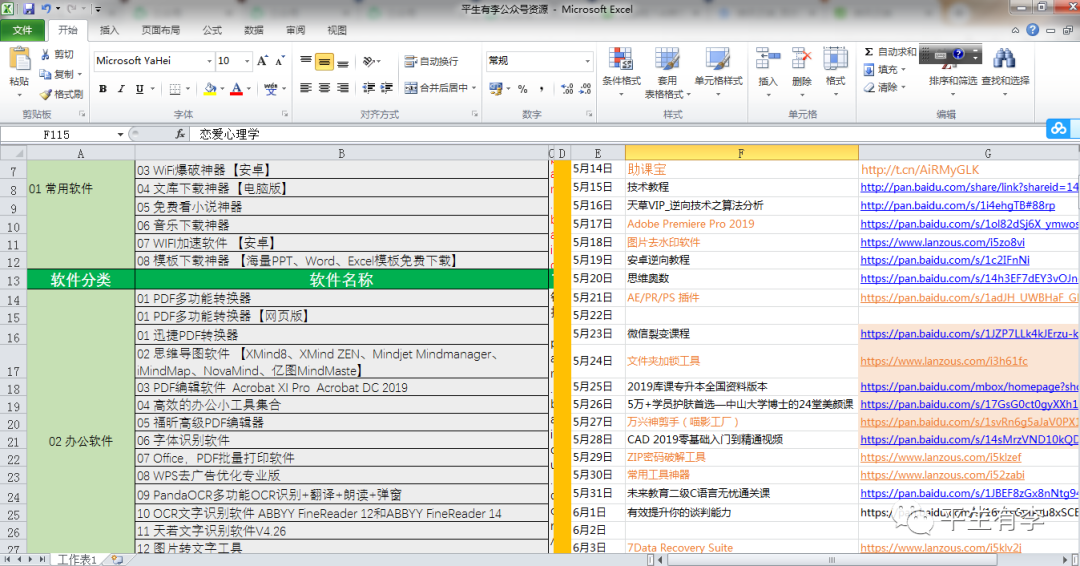Viewport: 1080px width, 566px height.
Task: Click the decrease decimal places icon
Action: tap(585, 89)
